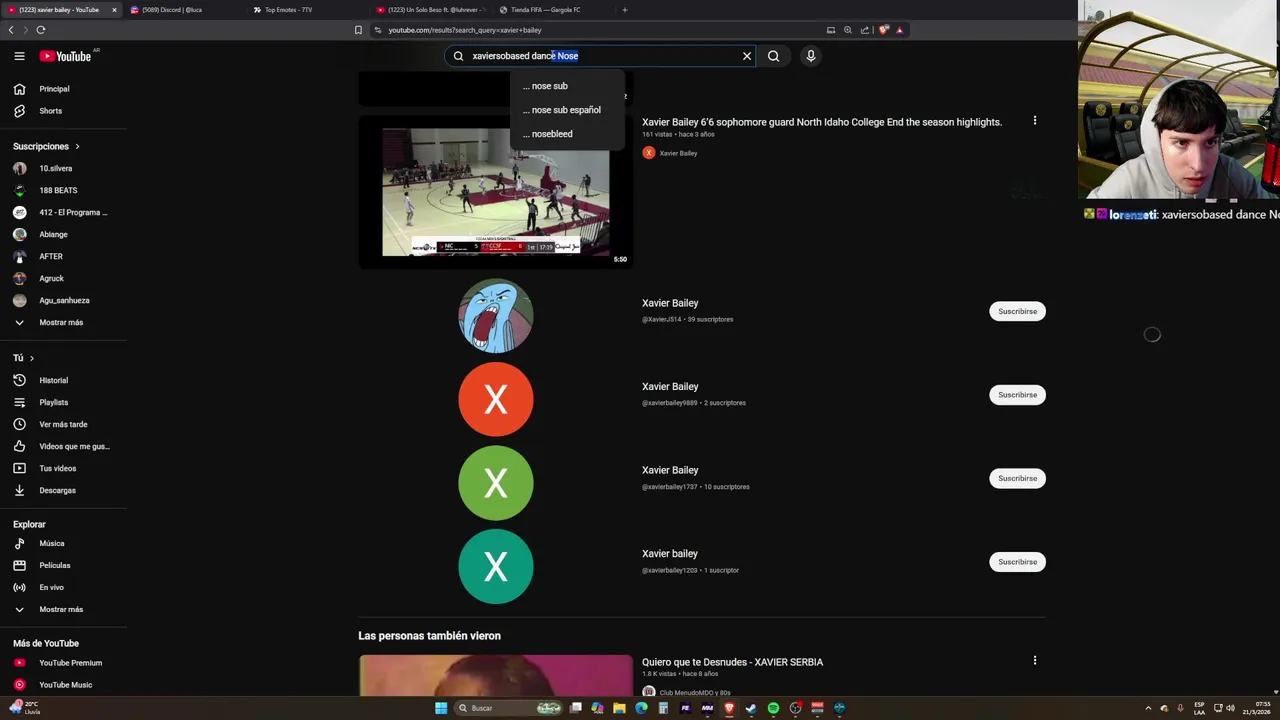
Task: Subscribe to Xavier Bailey @xavierbailey9889
Action: 1017,395
